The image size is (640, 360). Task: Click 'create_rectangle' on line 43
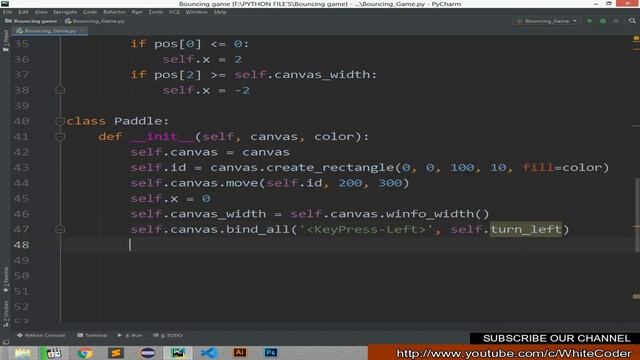[x=331, y=167]
